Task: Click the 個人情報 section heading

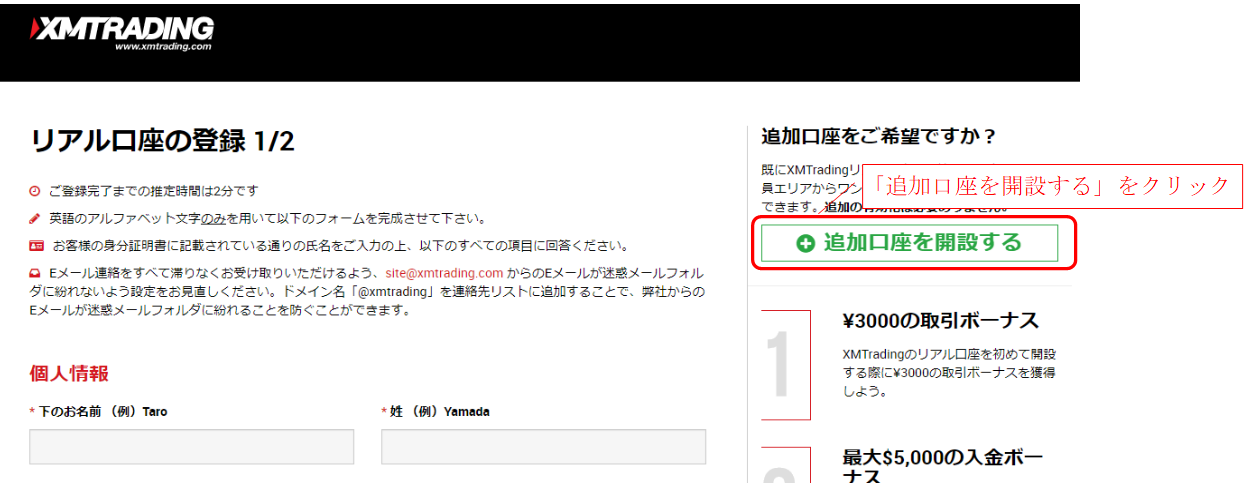Action: [x=69, y=374]
